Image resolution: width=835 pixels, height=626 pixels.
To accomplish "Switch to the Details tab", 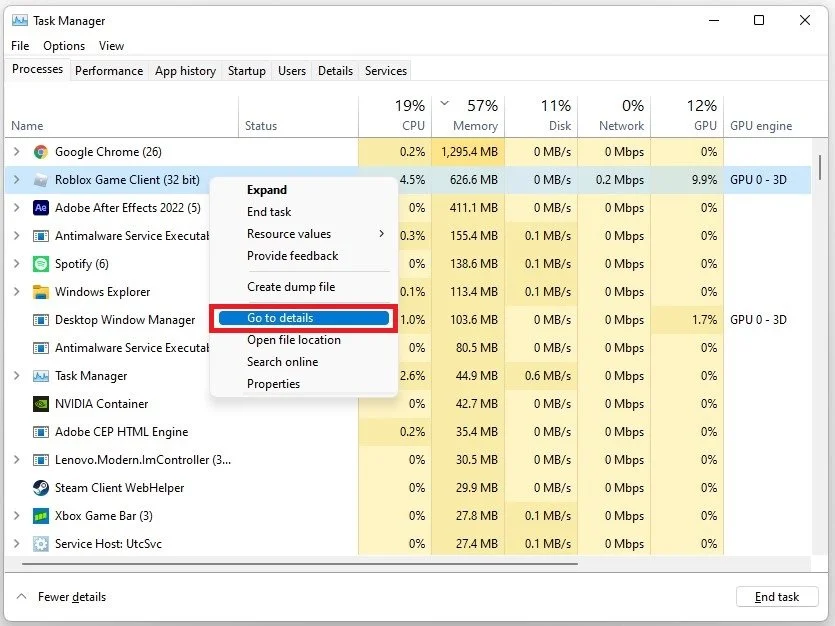I will 335,71.
